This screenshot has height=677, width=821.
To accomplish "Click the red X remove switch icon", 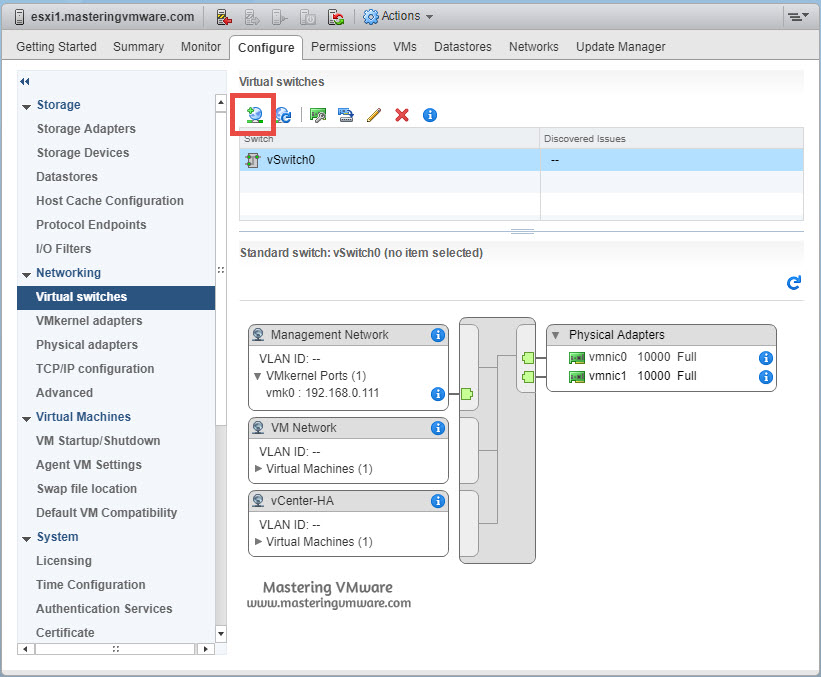I will 402,115.
